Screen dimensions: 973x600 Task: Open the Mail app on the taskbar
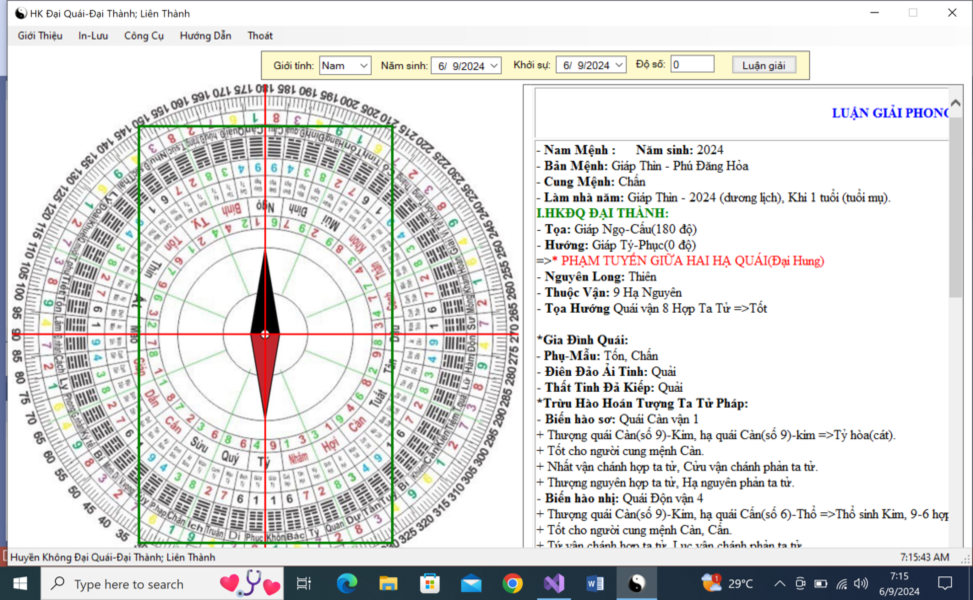[x=471, y=583]
